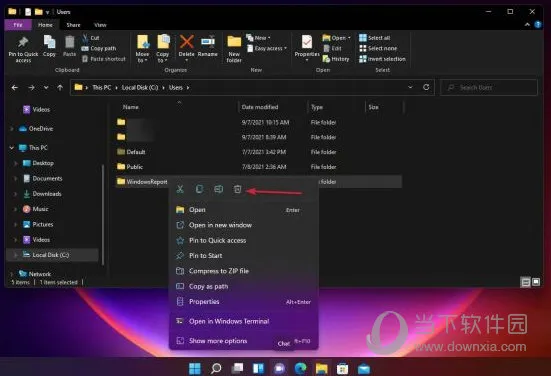Click Paste shortcut in the ribbon
This screenshot has height=376, width=551.
pyautogui.click(x=104, y=59)
